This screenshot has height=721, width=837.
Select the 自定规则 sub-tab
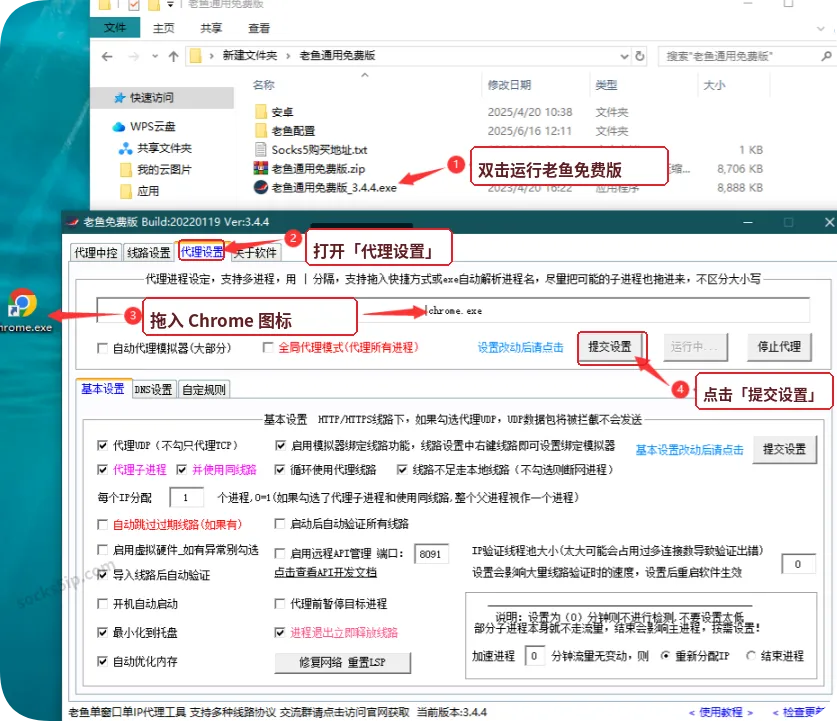click(x=204, y=390)
